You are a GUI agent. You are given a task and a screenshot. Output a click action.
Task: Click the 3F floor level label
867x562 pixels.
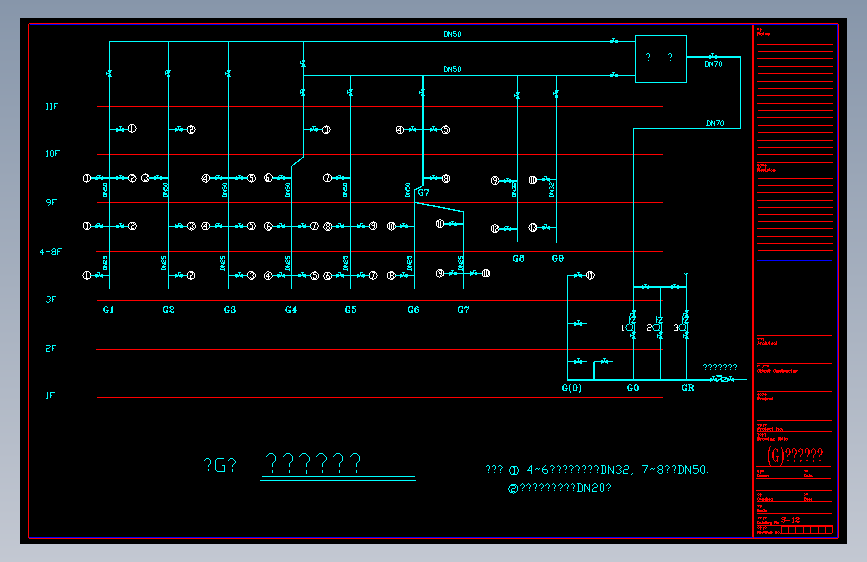(51, 299)
